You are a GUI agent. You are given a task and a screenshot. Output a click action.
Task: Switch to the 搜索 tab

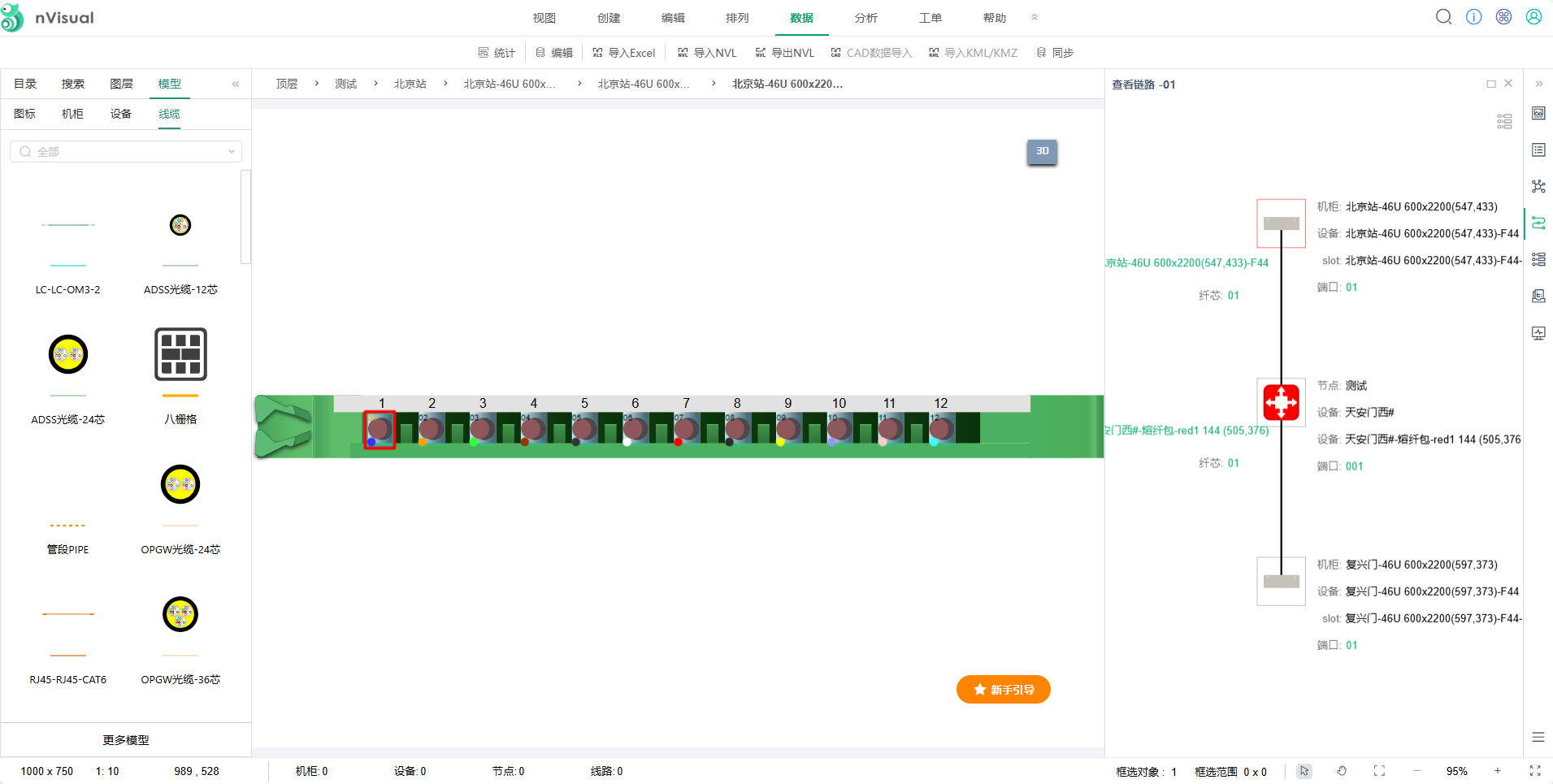pyautogui.click(x=73, y=84)
